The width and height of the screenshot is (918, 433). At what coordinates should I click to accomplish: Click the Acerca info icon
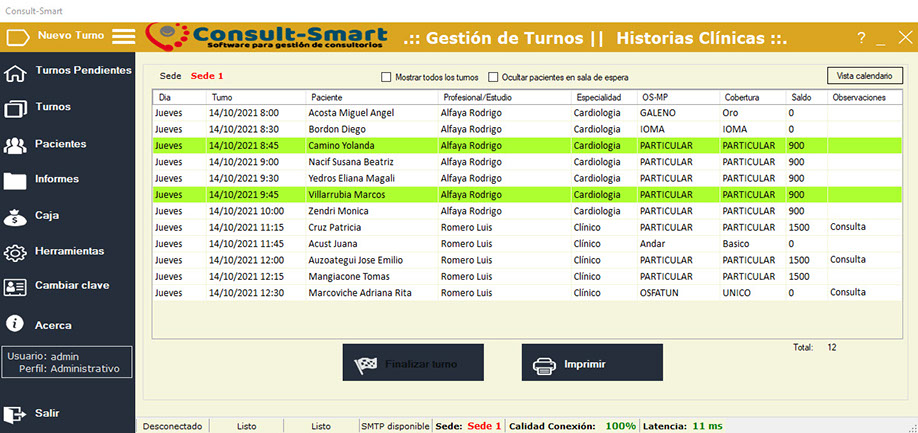click(15, 324)
